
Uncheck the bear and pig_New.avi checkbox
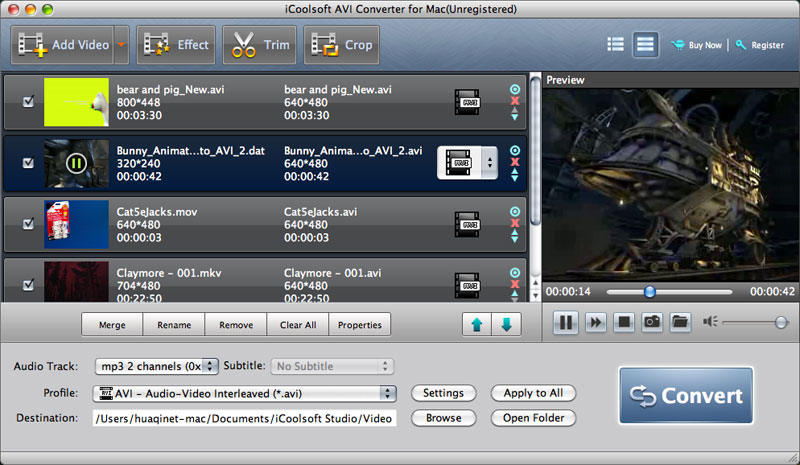(28, 101)
